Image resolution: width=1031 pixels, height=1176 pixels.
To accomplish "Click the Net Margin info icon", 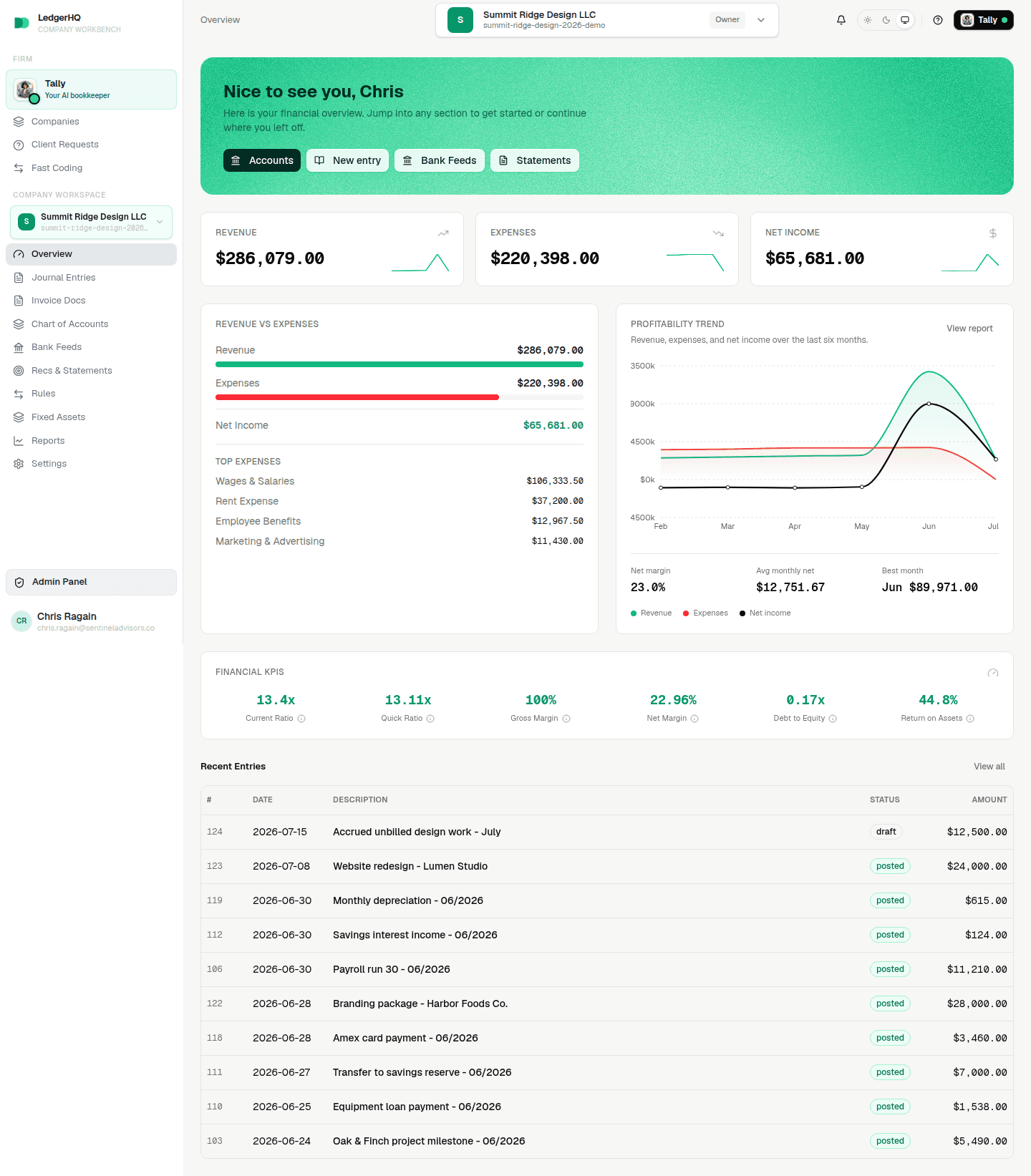I will coord(694,719).
